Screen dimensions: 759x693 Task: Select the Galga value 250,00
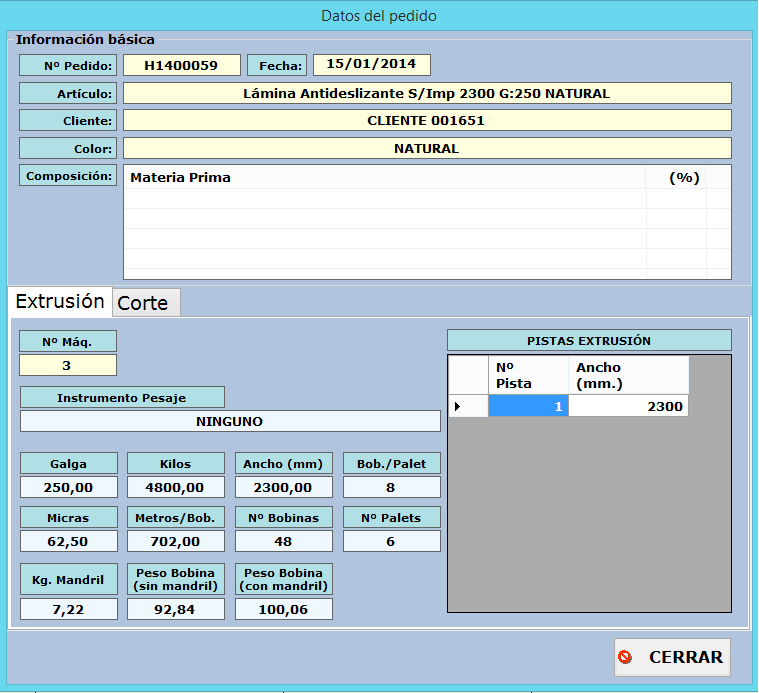[x=68, y=487]
